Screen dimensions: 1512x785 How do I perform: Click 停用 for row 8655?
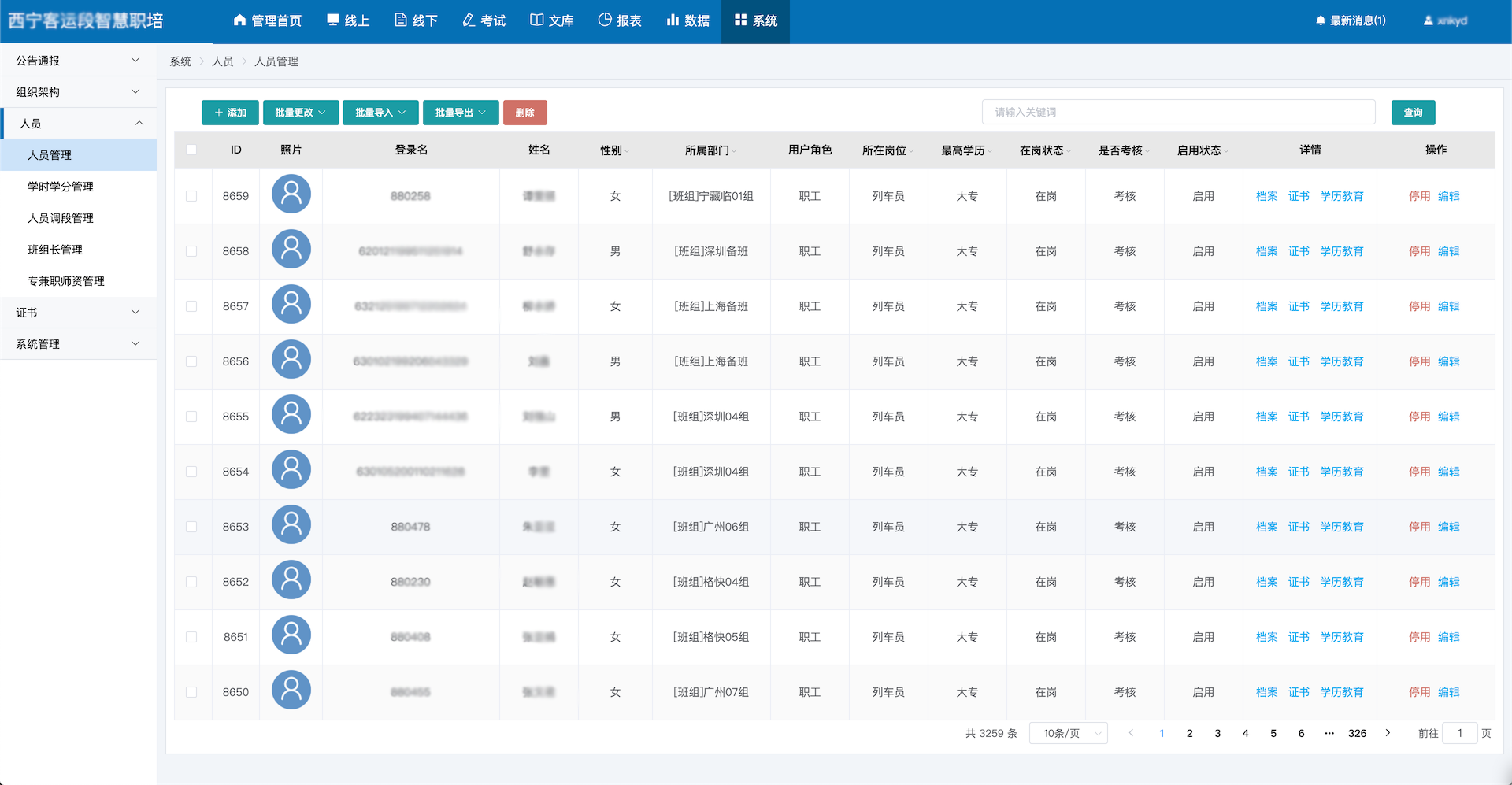(x=1420, y=417)
